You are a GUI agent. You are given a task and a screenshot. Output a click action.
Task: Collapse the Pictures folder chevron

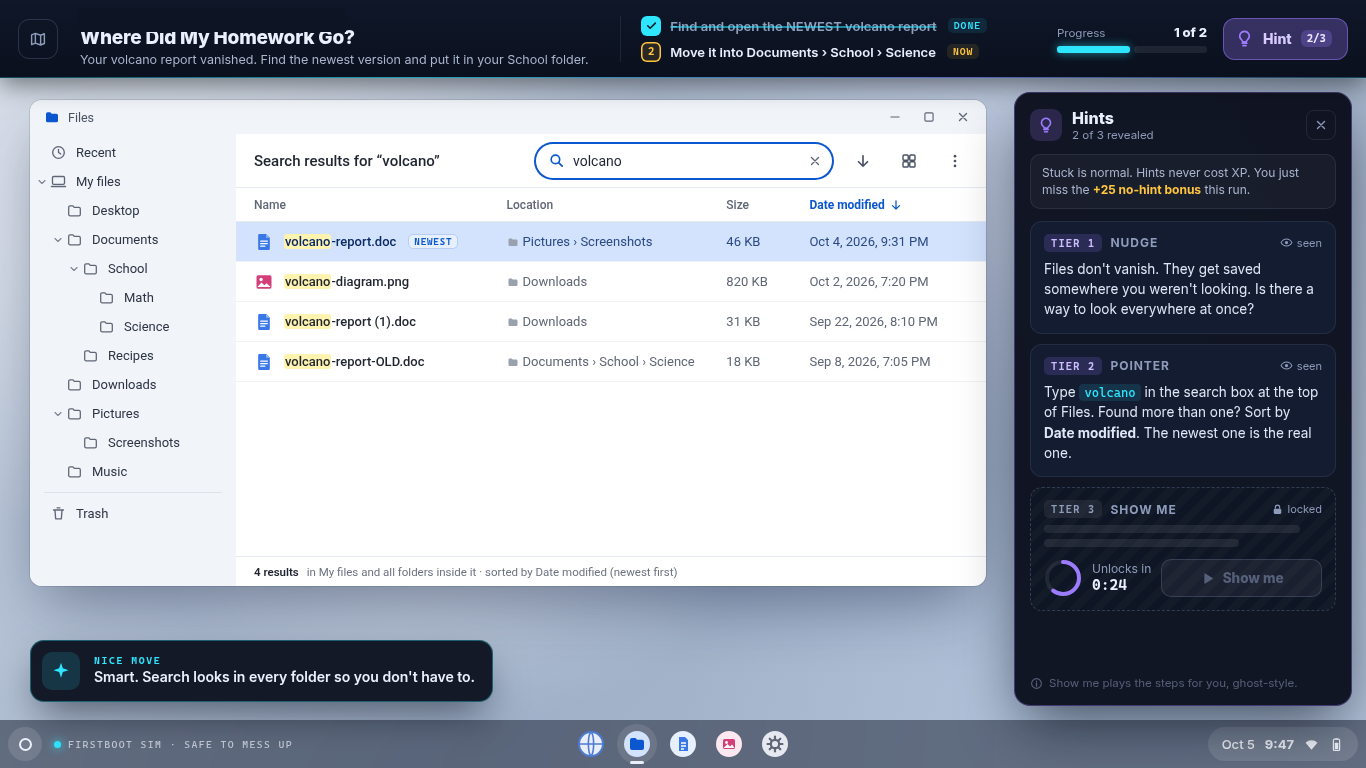[58, 414]
